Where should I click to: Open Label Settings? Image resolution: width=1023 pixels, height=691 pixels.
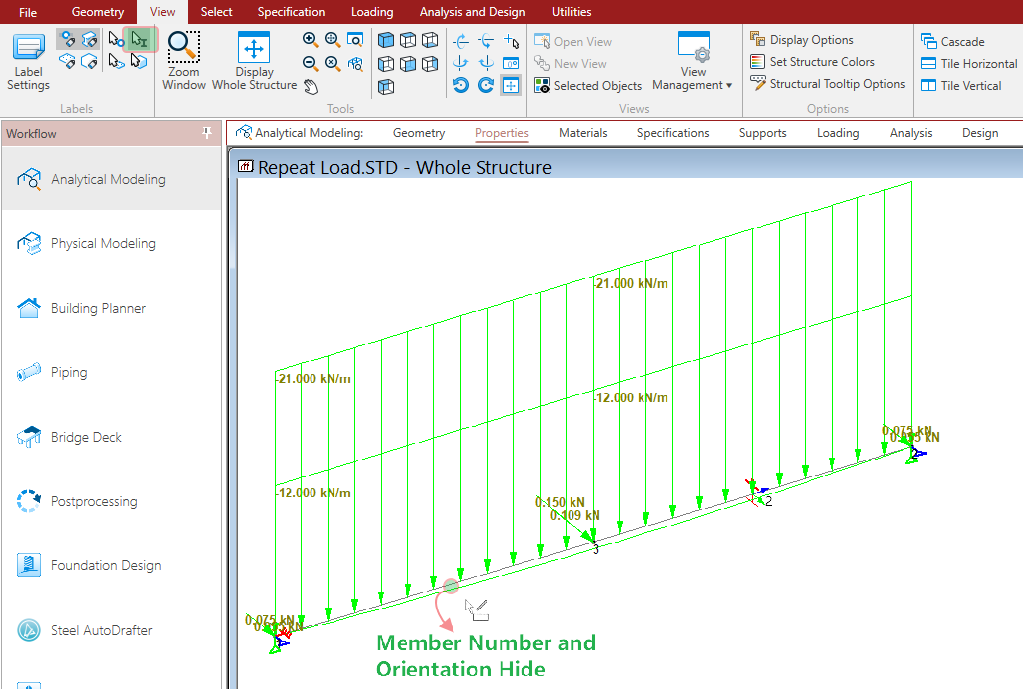28,62
